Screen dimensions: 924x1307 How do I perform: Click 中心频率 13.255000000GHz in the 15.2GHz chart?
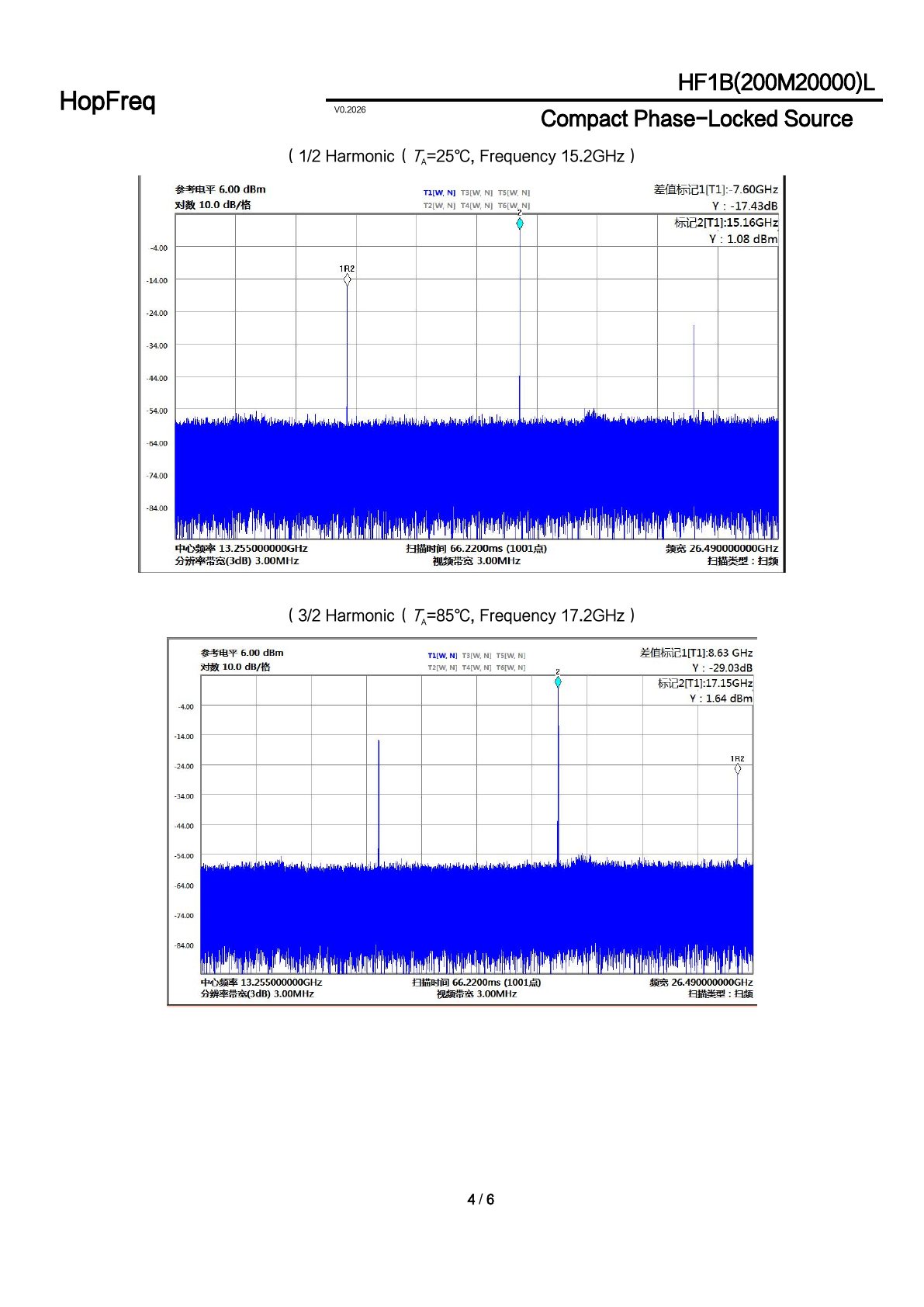coord(241,549)
